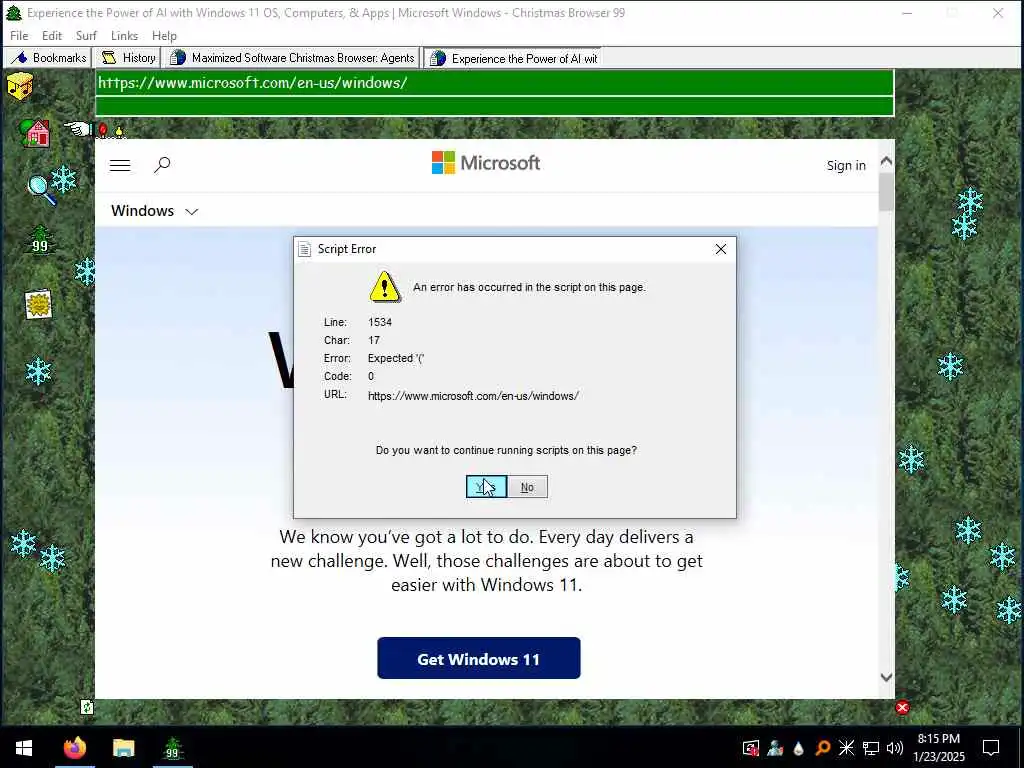Viewport: 1024px width, 768px height.
Task: Open the Edit menu
Action: [52, 35]
